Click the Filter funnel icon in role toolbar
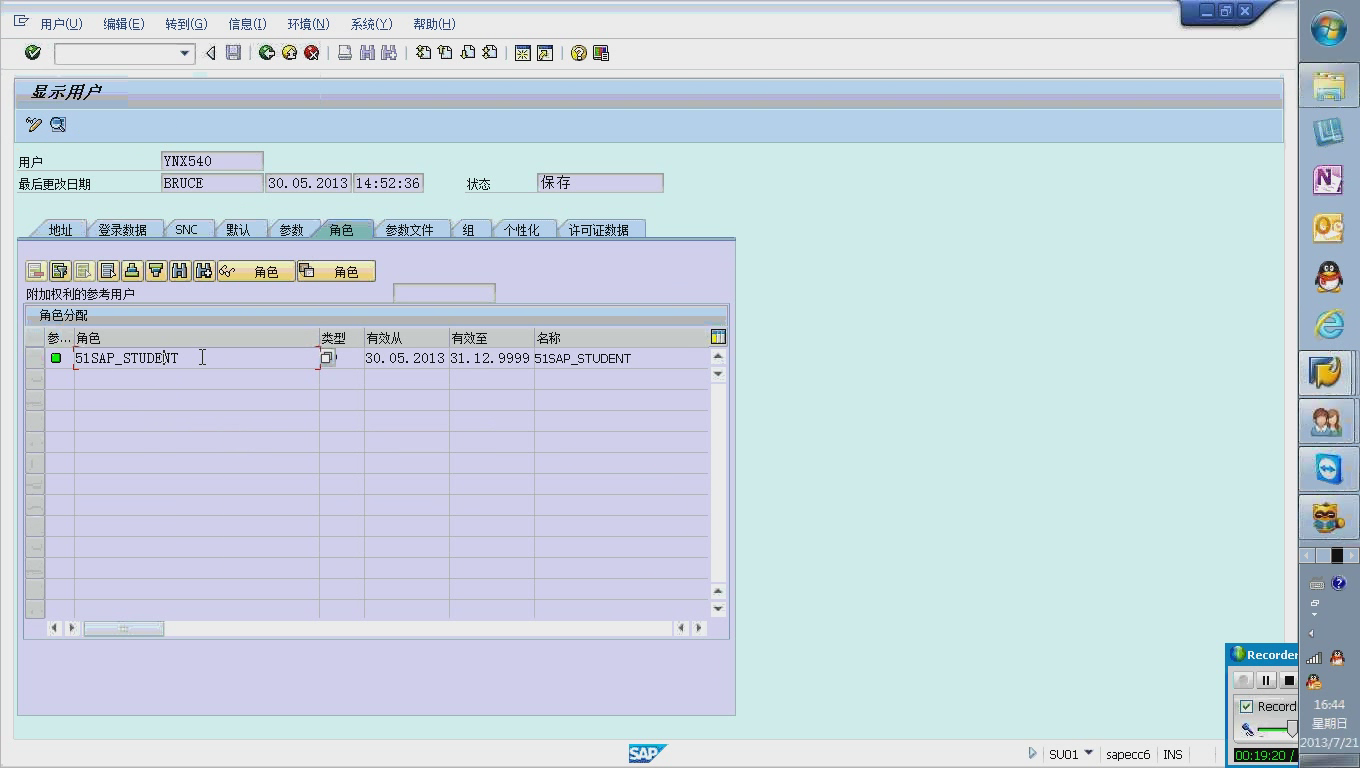 coord(156,271)
